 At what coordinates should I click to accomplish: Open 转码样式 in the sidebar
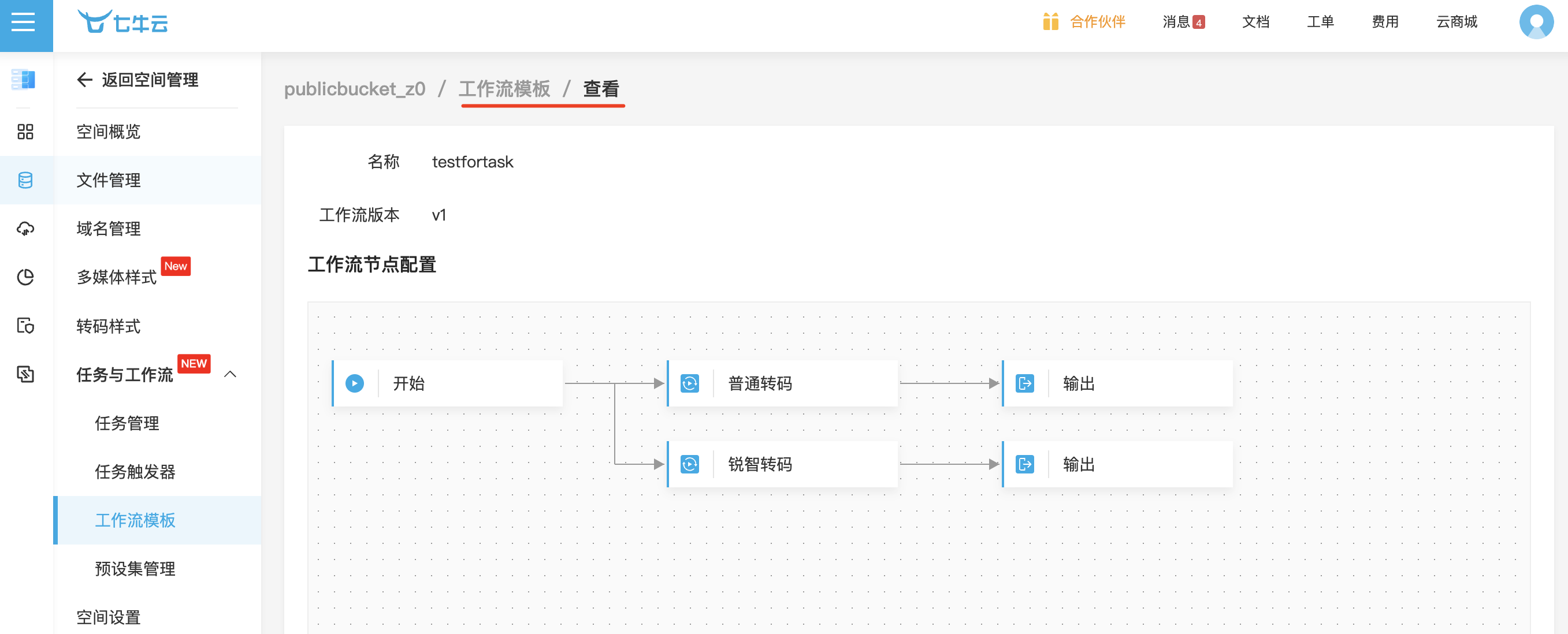pos(109,326)
